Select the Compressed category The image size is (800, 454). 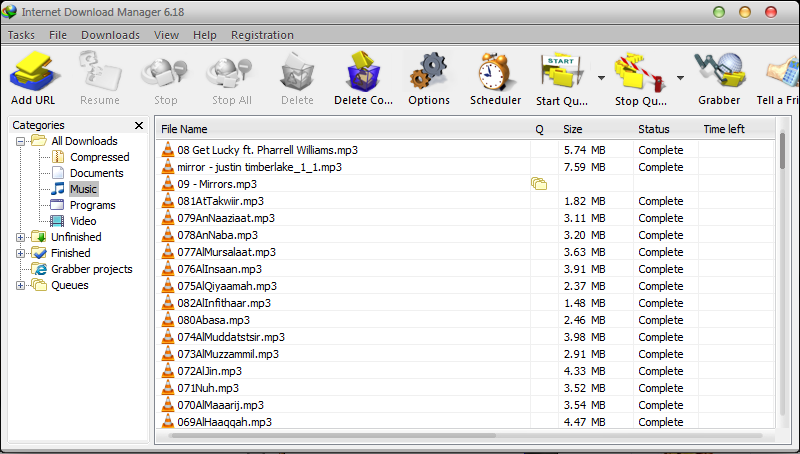coord(99,157)
